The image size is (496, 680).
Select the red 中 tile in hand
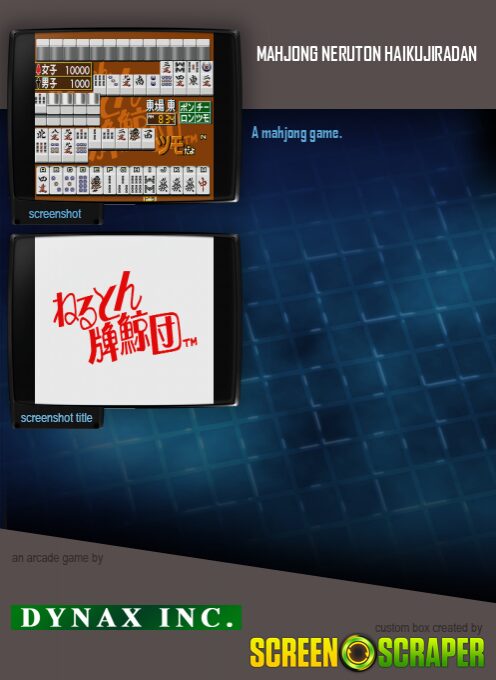click(203, 180)
